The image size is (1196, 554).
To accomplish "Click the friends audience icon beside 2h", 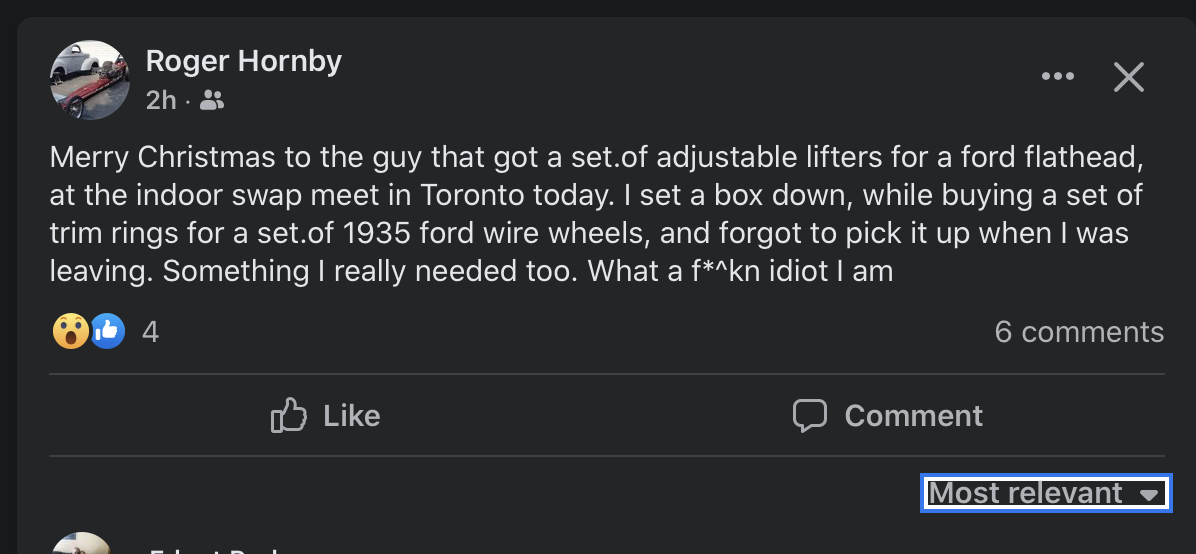I will (212, 100).
